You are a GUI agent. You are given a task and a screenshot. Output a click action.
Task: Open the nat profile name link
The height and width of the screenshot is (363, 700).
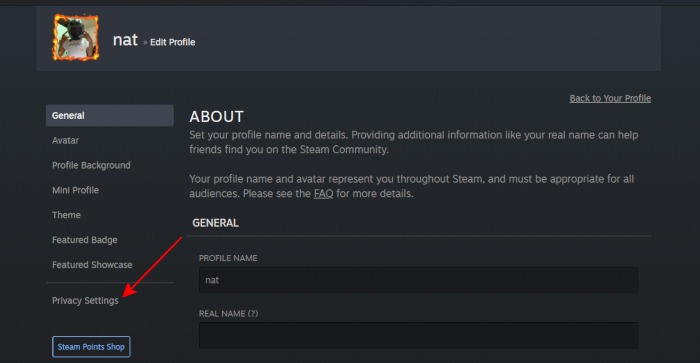(x=125, y=40)
